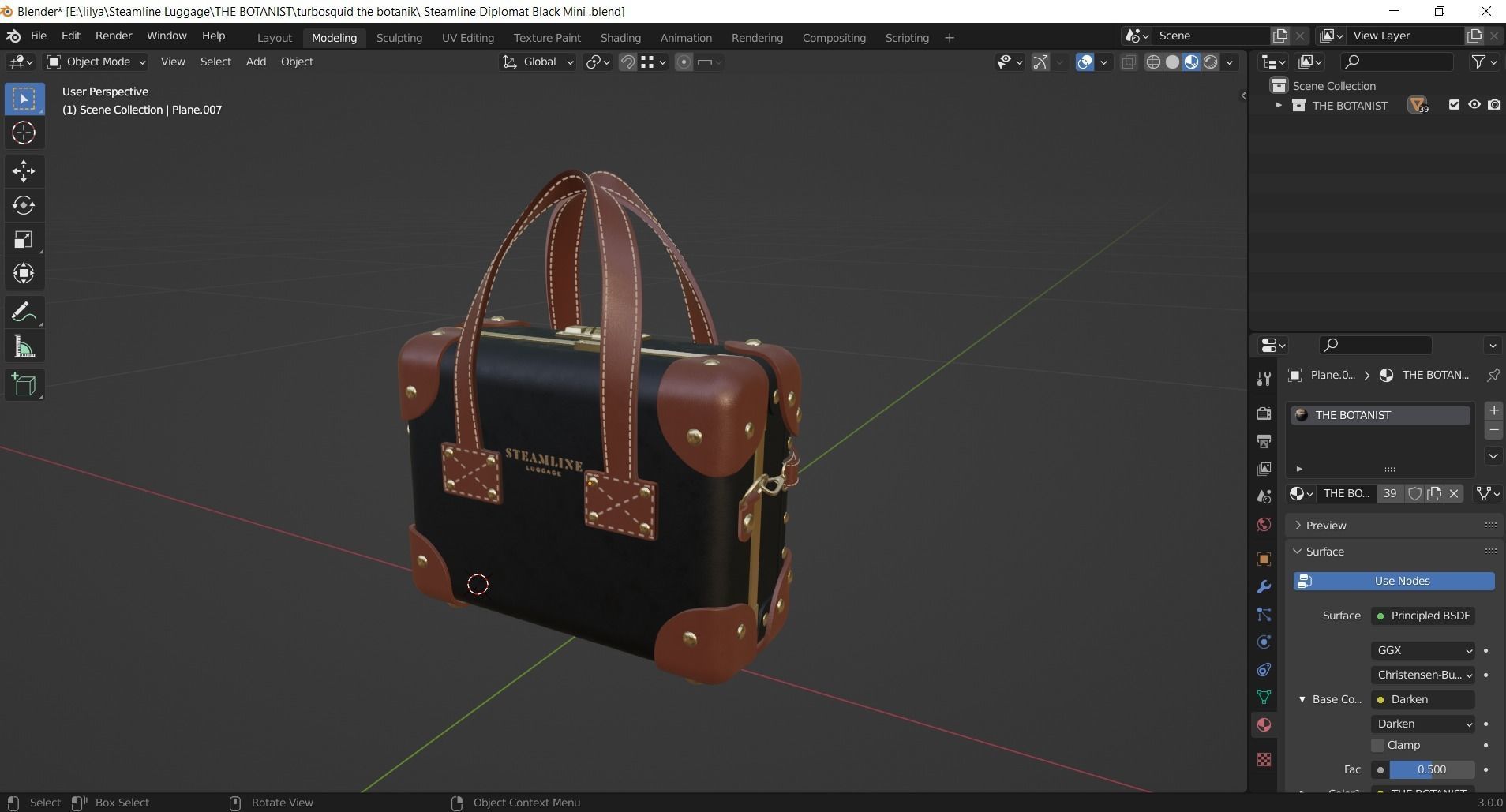Switch to Rendered viewport shading
This screenshot has width=1506, height=812.
pyautogui.click(x=1210, y=62)
